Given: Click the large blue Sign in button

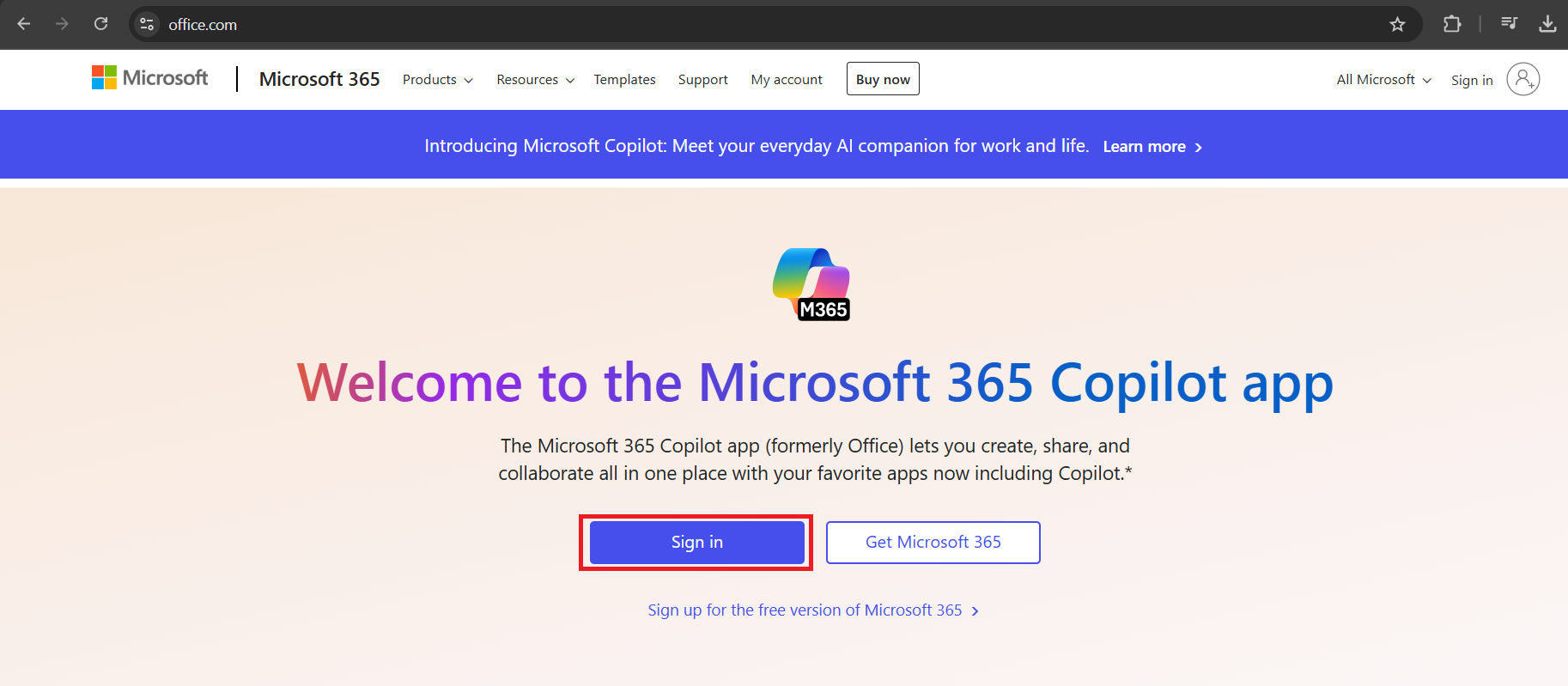Looking at the screenshot, I should point(696,542).
